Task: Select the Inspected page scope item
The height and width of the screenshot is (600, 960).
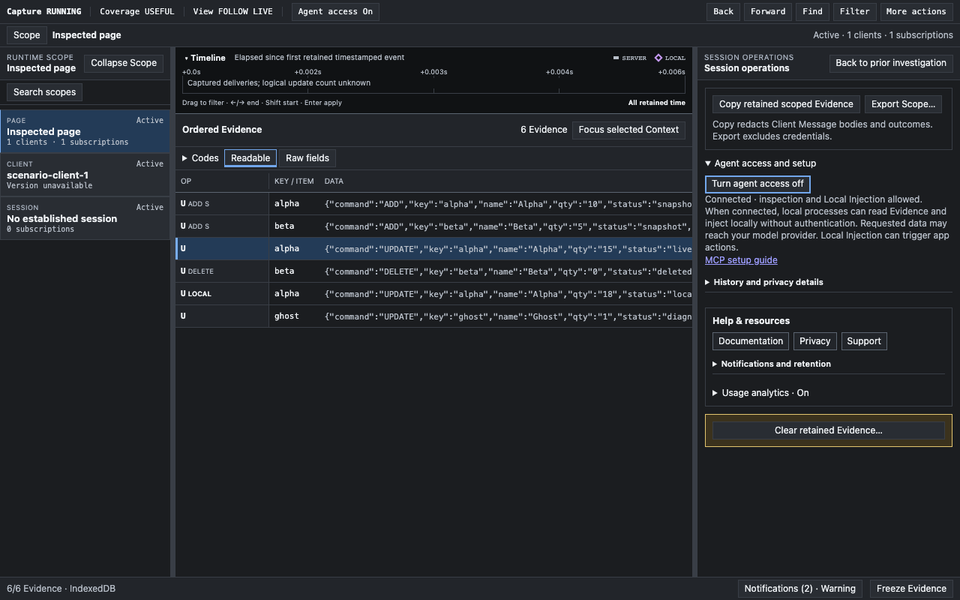Action: click(85, 131)
